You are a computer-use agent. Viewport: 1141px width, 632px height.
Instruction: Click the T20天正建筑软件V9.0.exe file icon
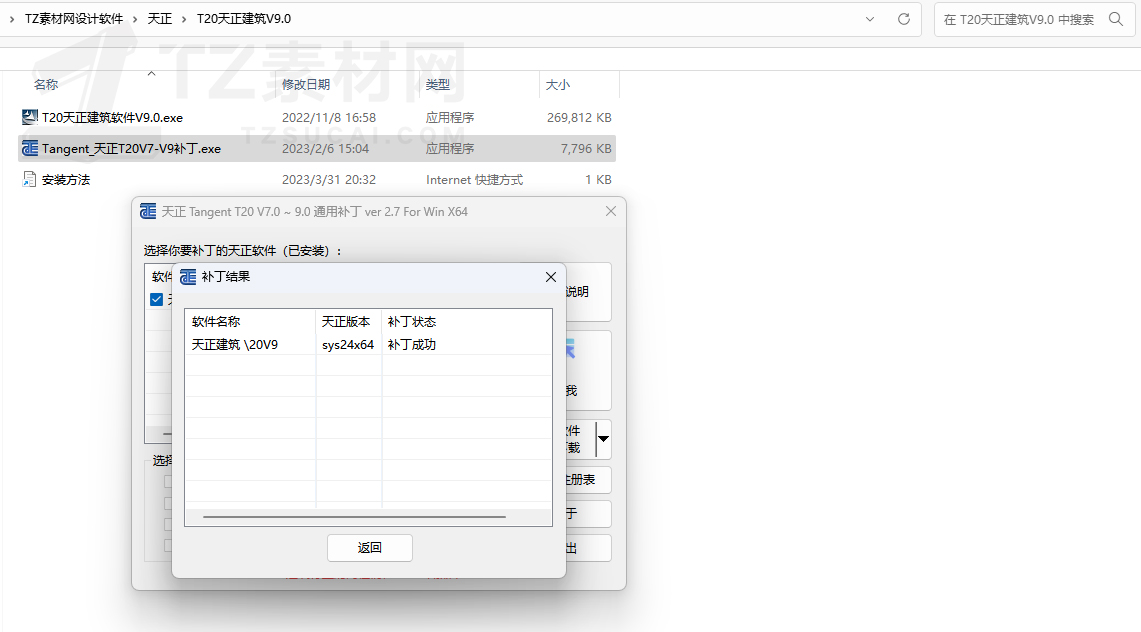pyautogui.click(x=29, y=117)
